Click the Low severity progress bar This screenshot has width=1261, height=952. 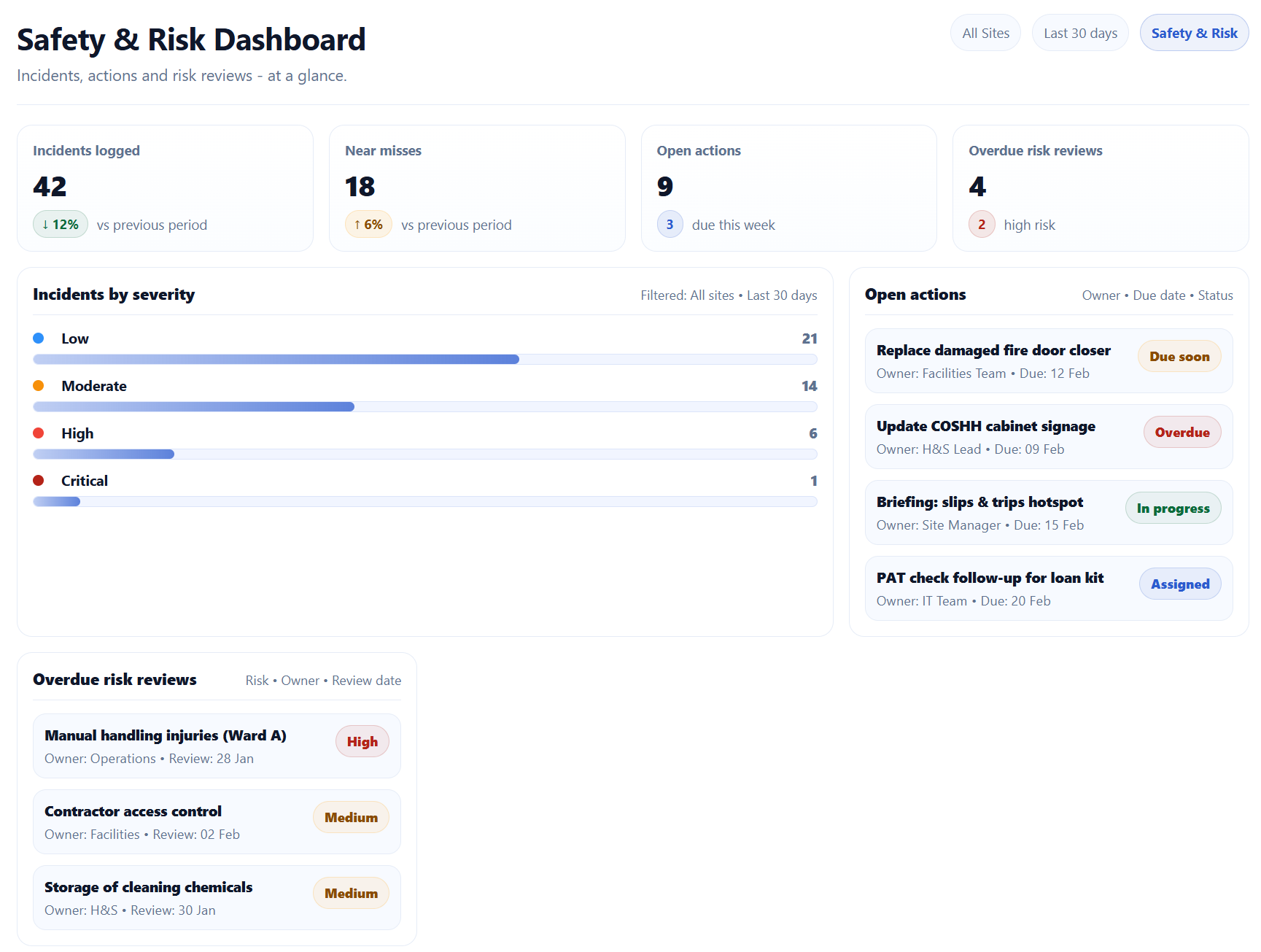coord(424,360)
